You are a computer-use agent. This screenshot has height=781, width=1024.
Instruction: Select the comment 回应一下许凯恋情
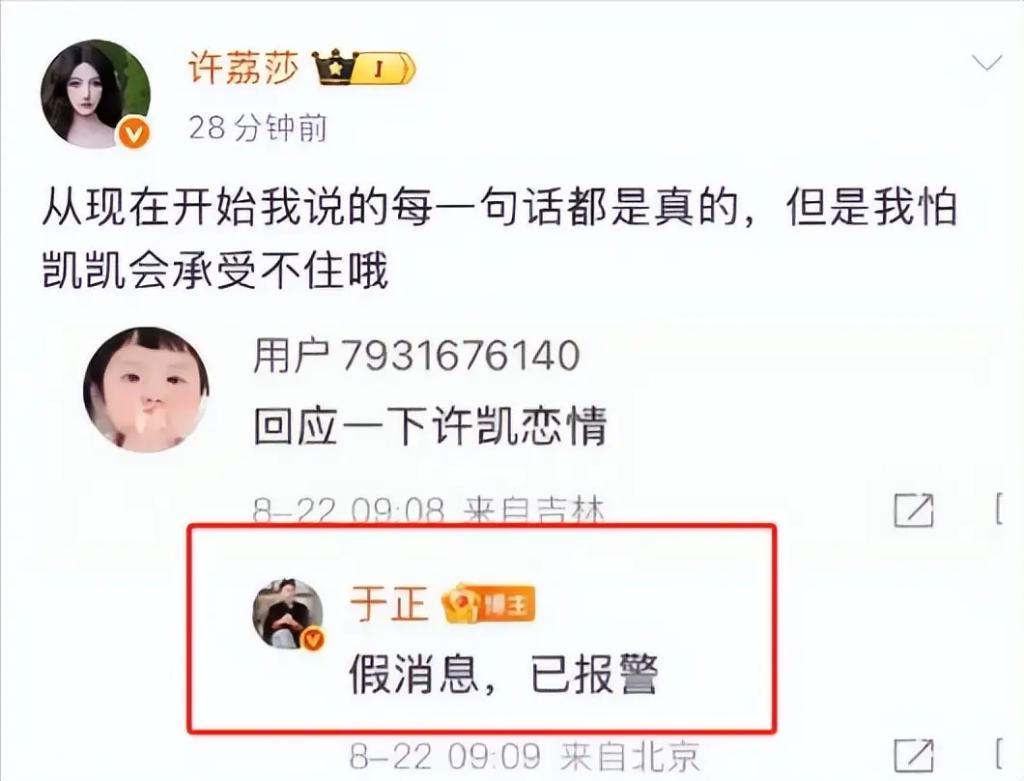[x=430, y=426]
